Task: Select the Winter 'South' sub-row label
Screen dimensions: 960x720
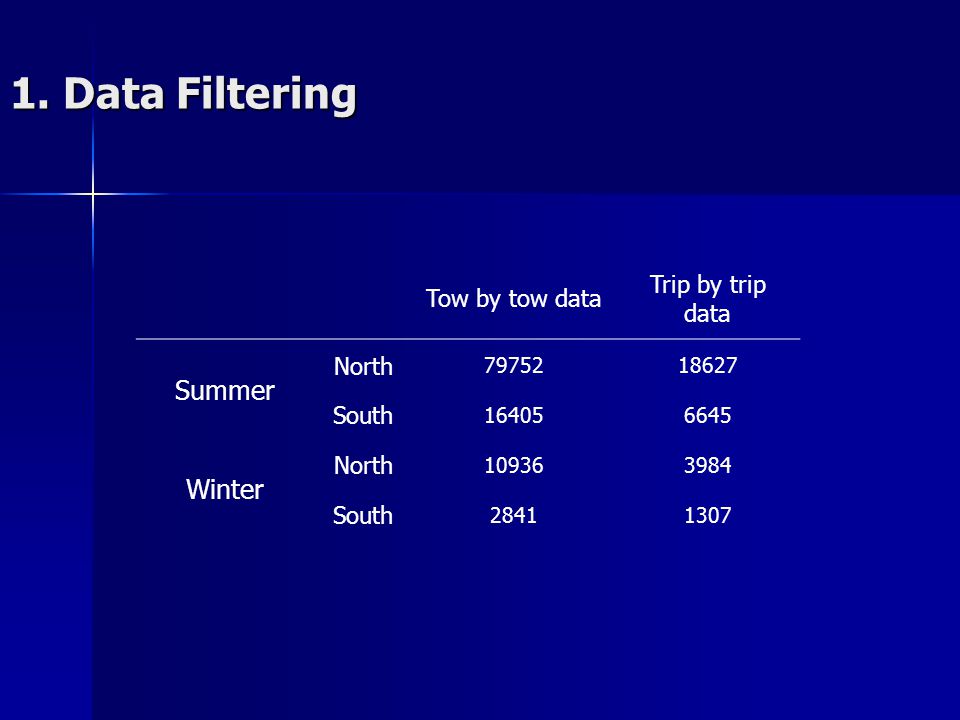Action: click(x=362, y=516)
